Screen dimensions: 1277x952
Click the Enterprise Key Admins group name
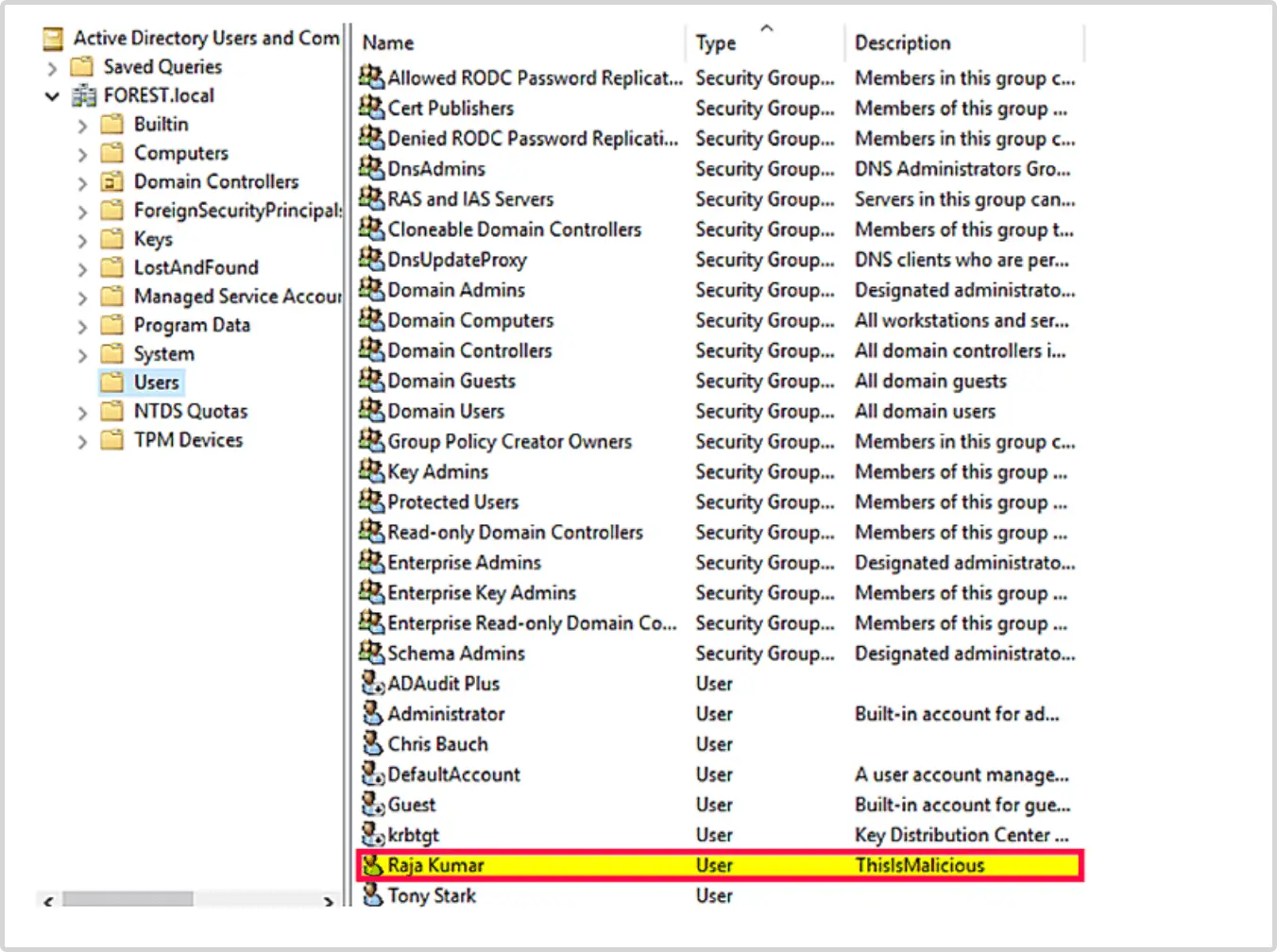click(482, 592)
